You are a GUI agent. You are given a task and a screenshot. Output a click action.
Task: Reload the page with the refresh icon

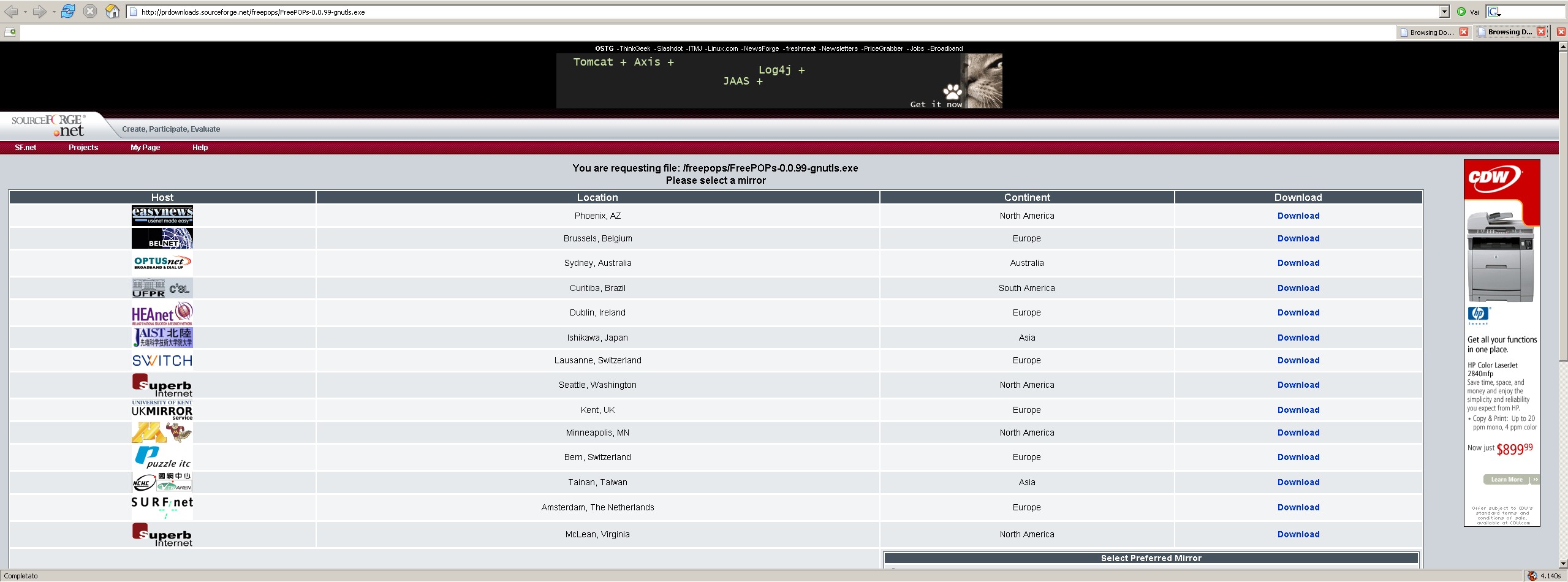[x=68, y=12]
